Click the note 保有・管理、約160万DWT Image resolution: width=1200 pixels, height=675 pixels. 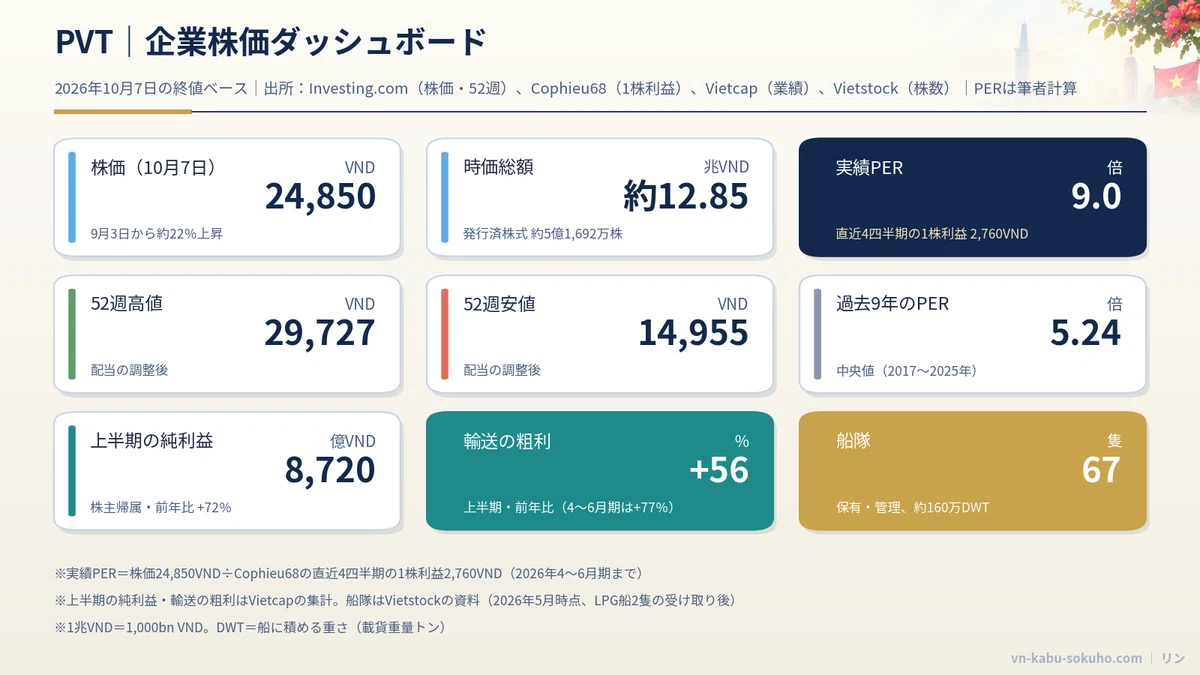click(x=912, y=508)
